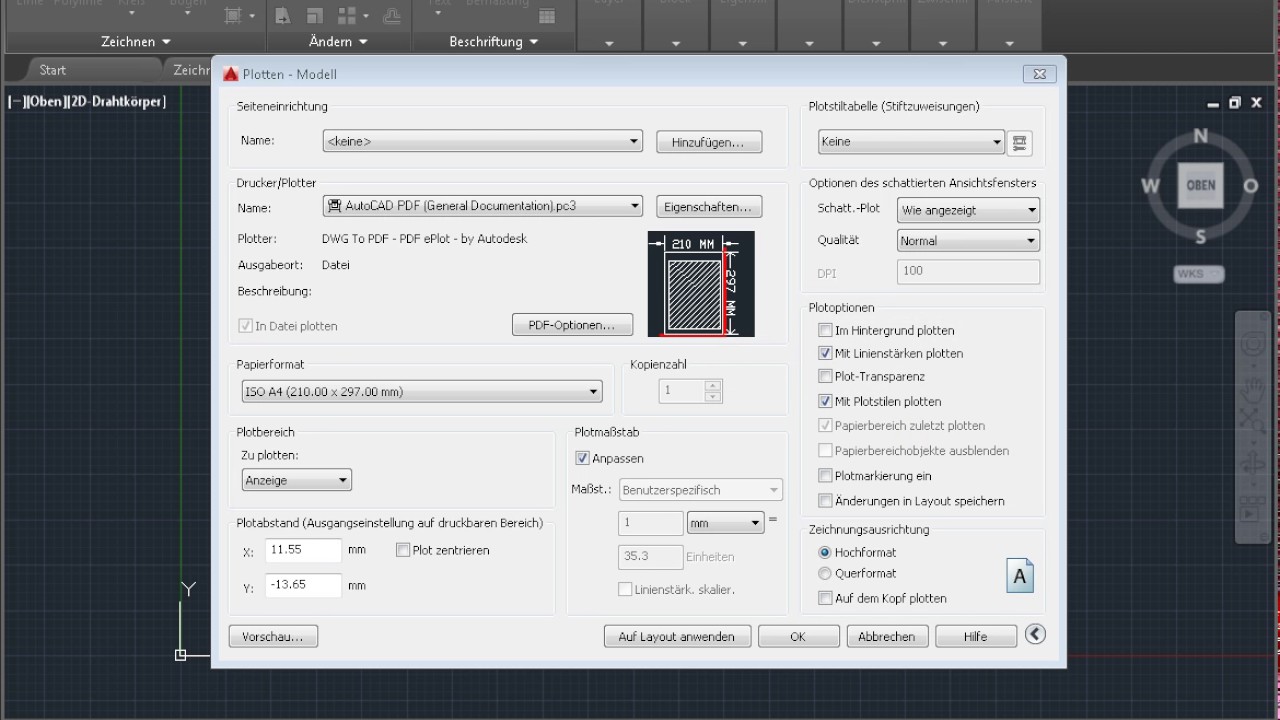The image size is (1280, 720).
Task: Open 'PDF-Optionen...'
Action: tap(573, 325)
